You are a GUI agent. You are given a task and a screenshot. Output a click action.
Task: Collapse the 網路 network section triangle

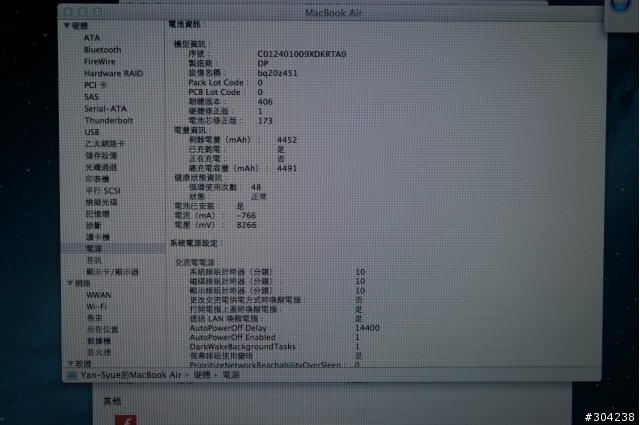(70, 283)
